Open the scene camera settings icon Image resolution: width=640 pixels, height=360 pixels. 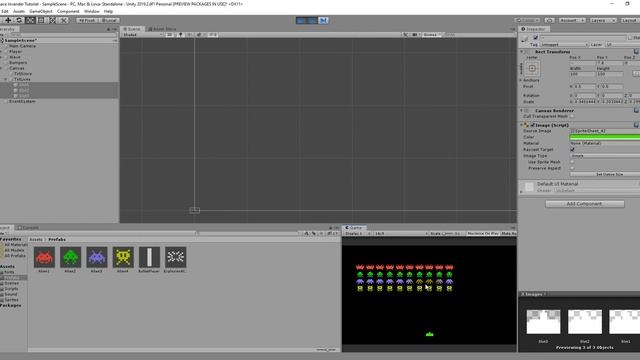415,35
